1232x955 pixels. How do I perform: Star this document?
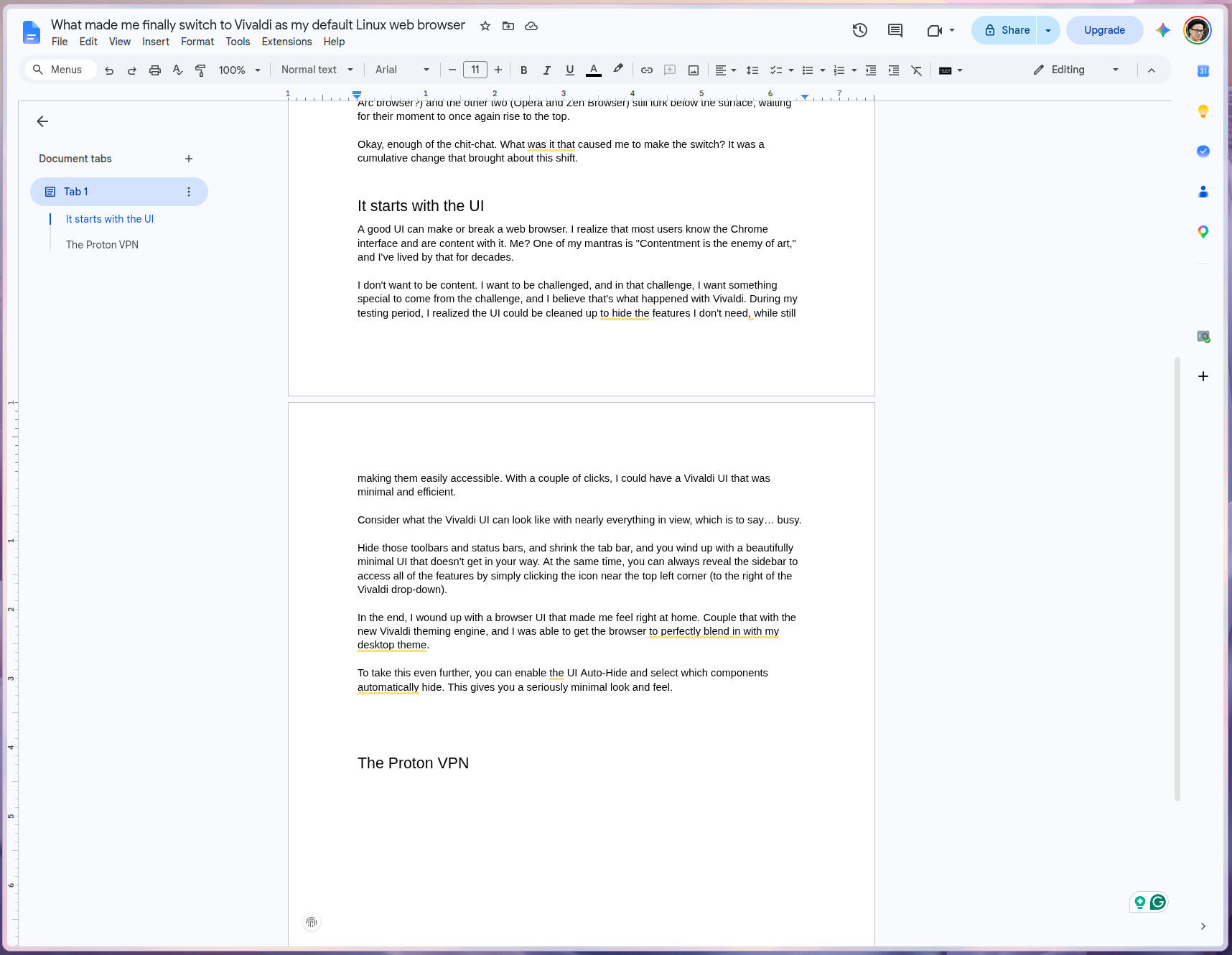point(485,26)
